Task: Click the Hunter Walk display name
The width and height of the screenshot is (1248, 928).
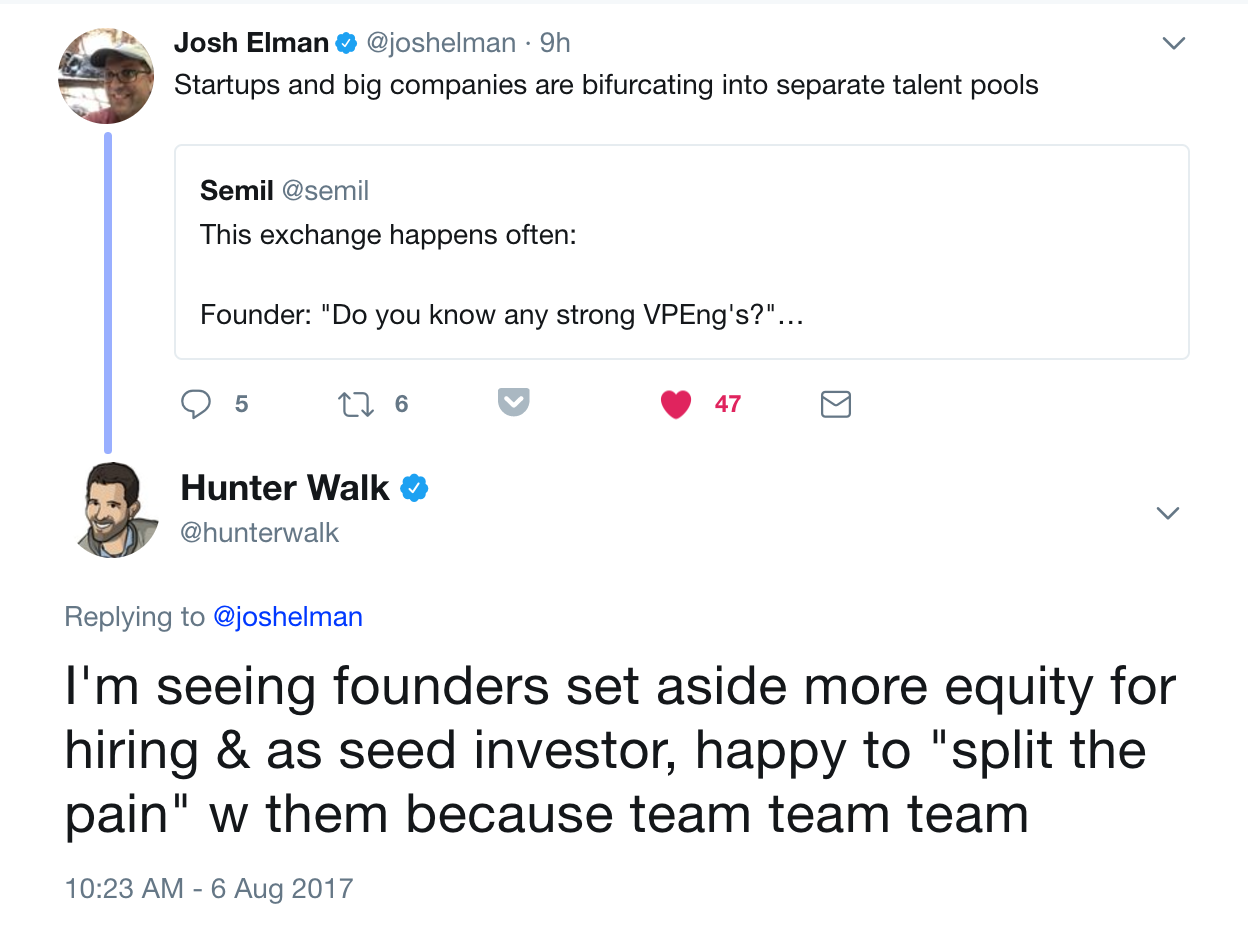Action: click(x=285, y=488)
